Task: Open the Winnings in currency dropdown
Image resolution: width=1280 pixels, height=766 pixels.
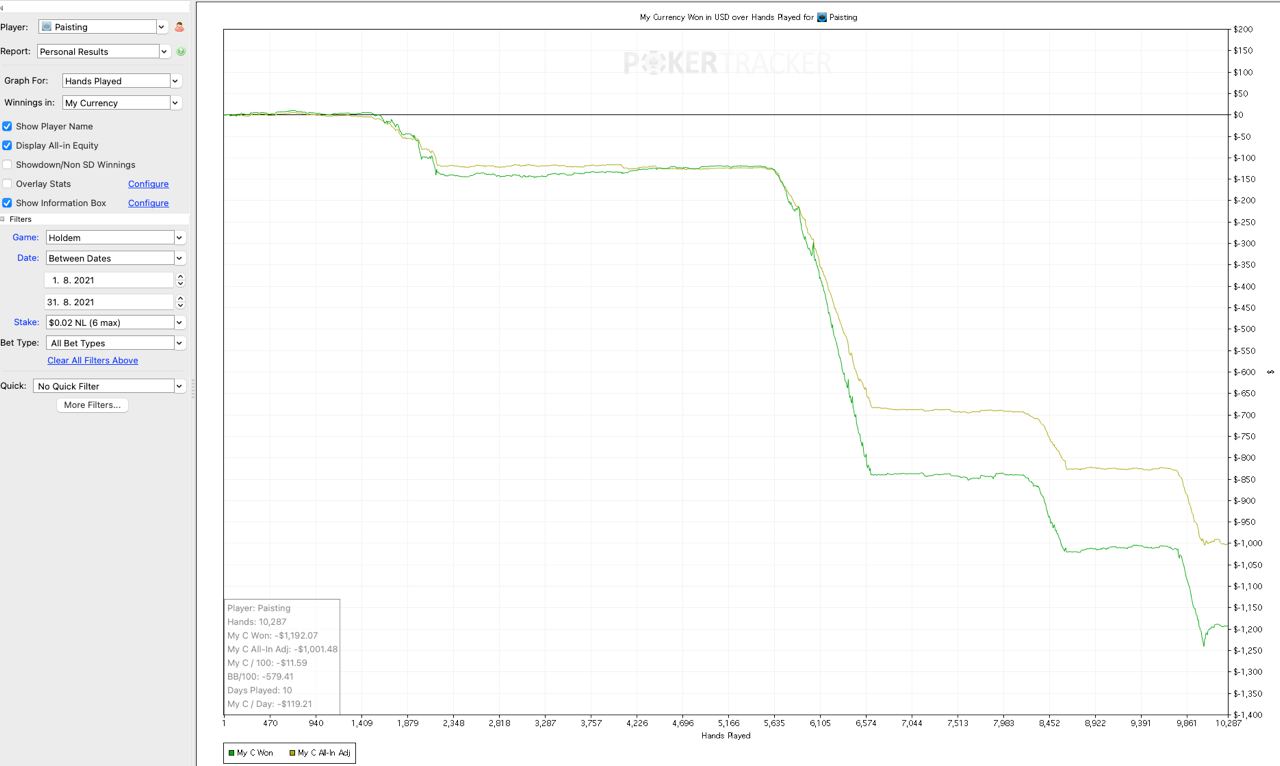Action: pos(120,103)
